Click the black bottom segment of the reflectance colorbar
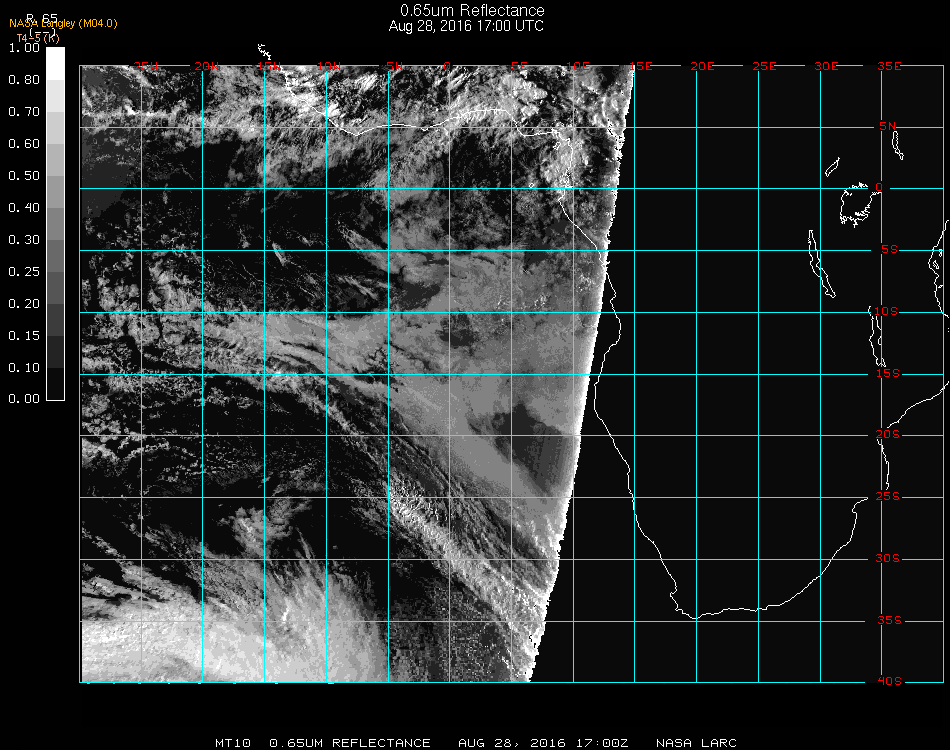Image resolution: width=950 pixels, height=750 pixels. pos(55,383)
